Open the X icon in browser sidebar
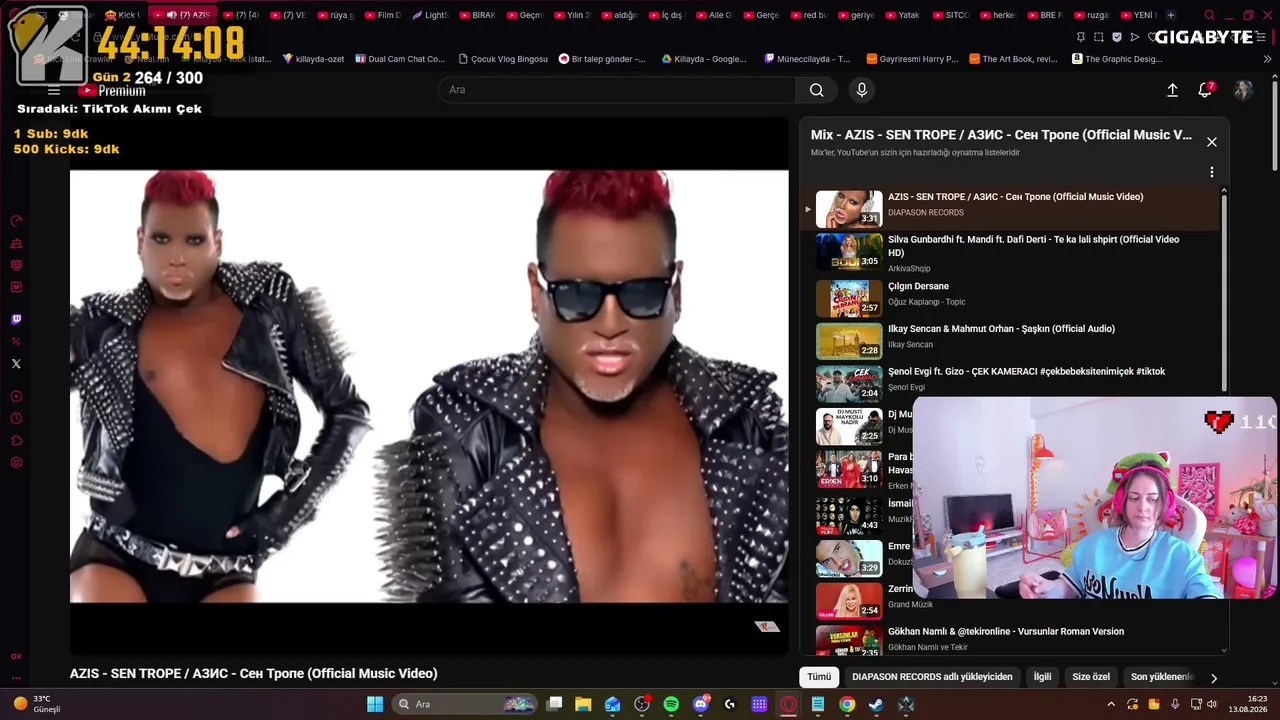 pyautogui.click(x=16, y=364)
